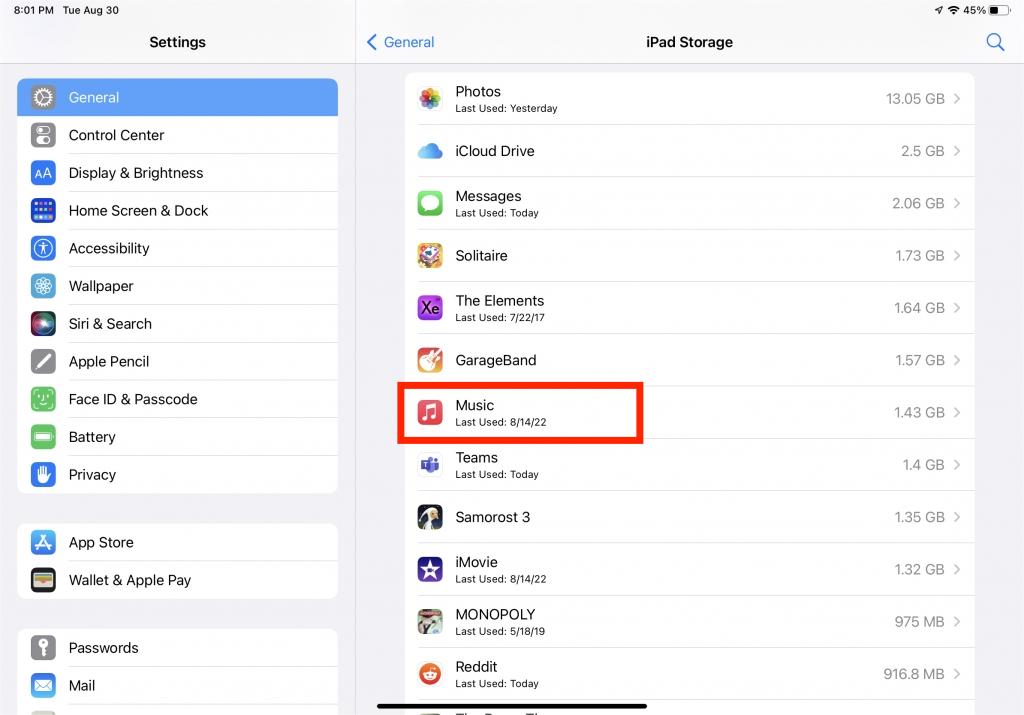Screen dimensions: 1024x715
Task: Tap the Solitaire app icon
Action: (430, 255)
